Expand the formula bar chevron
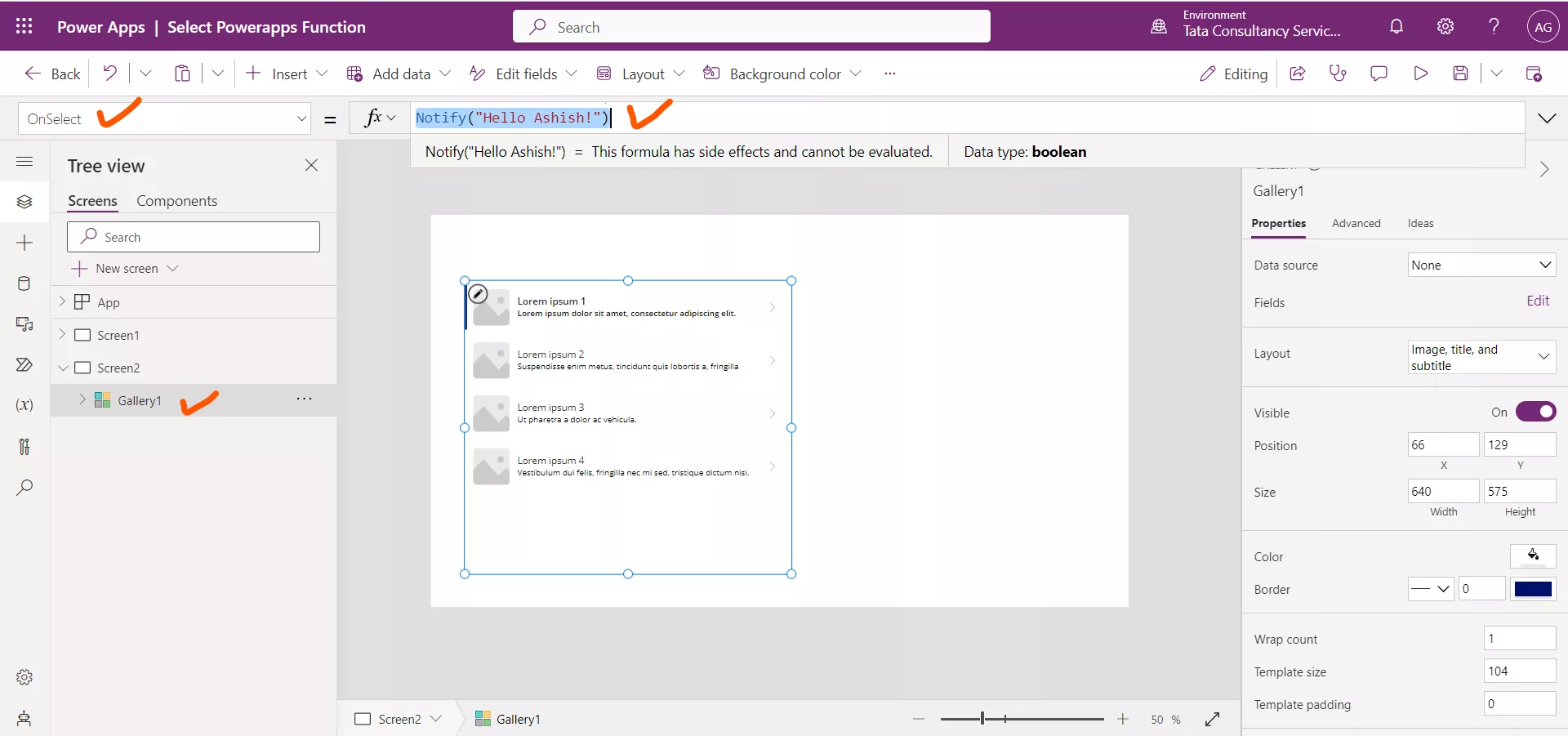Viewport: 1568px width, 736px height. [x=1547, y=118]
